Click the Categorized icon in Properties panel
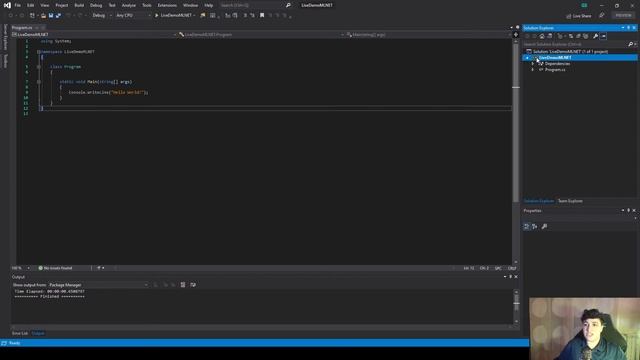The width and height of the screenshot is (640, 360). pos(527,227)
